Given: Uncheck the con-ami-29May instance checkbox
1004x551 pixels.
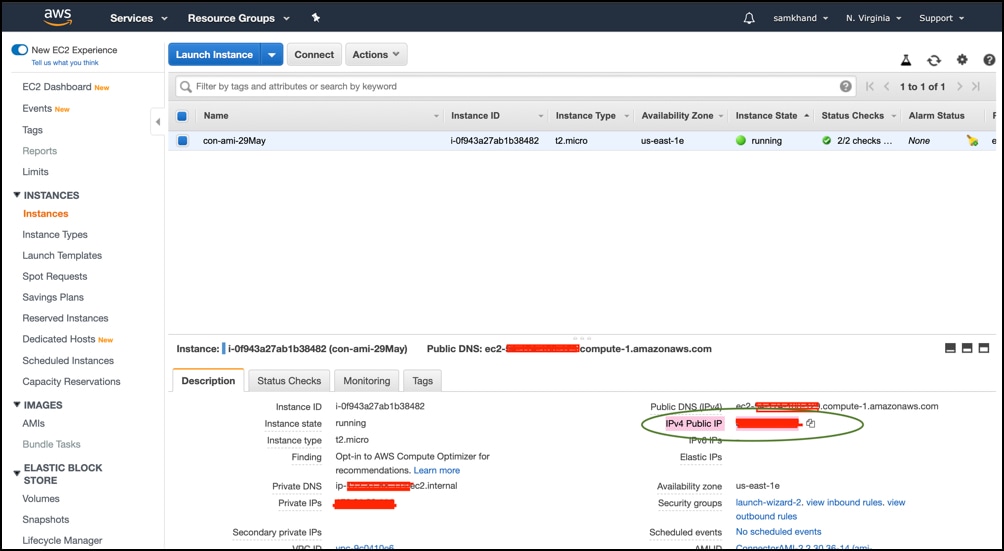Looking at the screenshot, I should coord(182,141).
